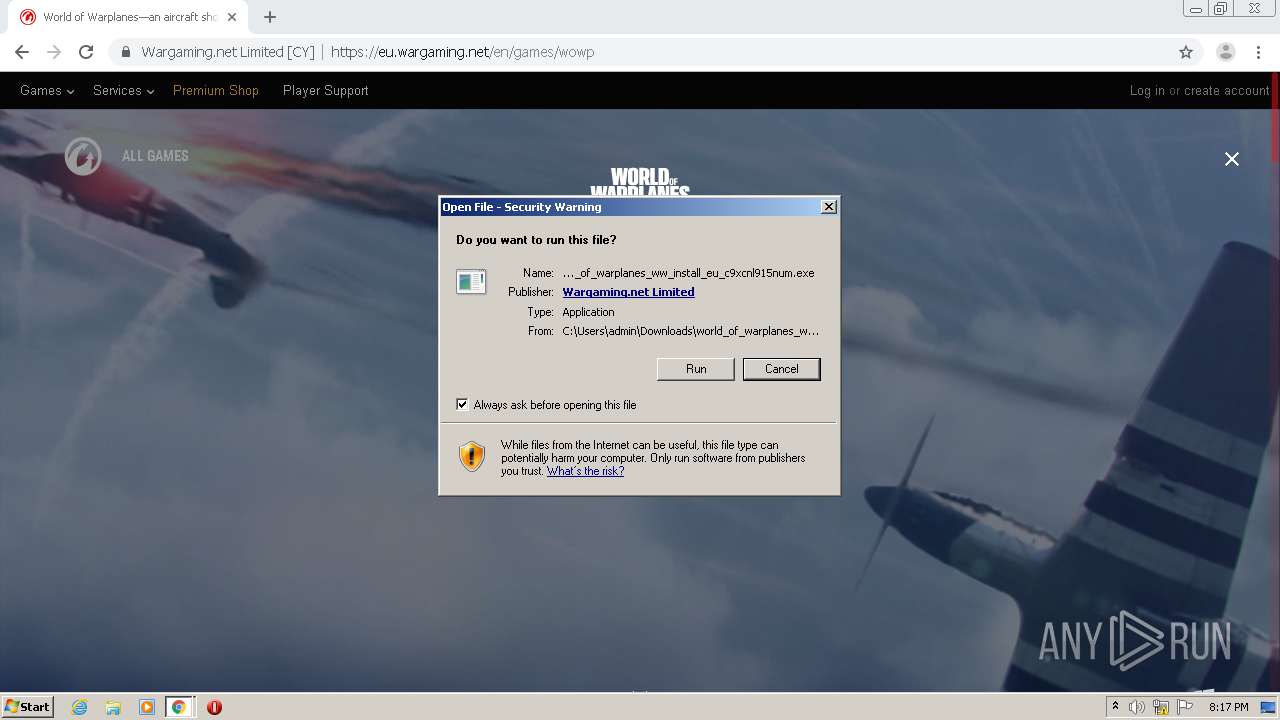
Task: Open the Player Support menu item
Action: click(x=326, y=90)
